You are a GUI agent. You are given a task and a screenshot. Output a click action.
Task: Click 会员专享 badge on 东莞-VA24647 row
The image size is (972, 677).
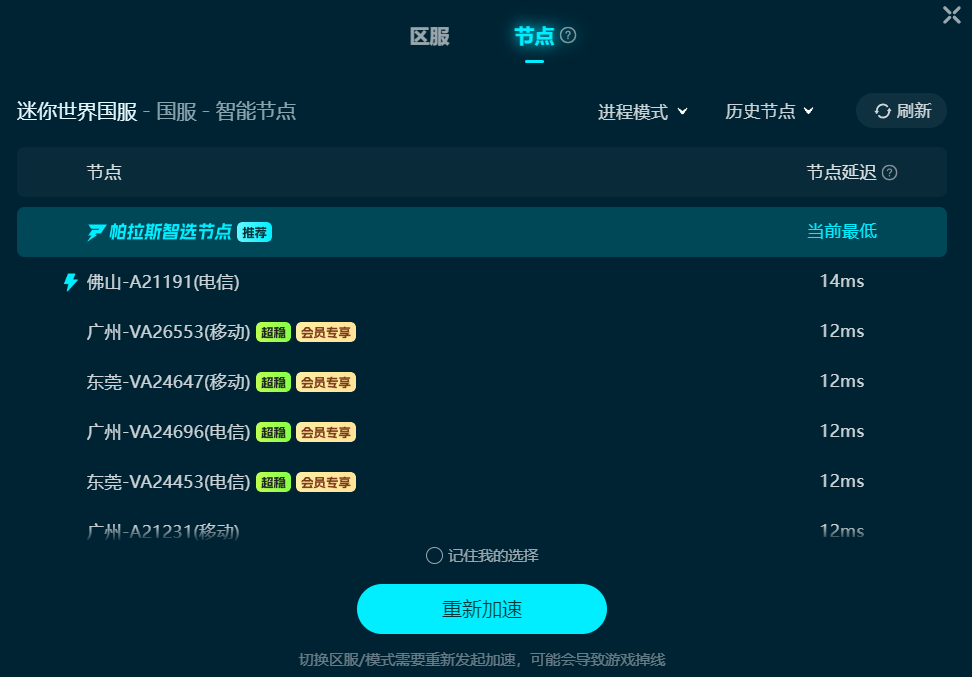tap(326, 383)
